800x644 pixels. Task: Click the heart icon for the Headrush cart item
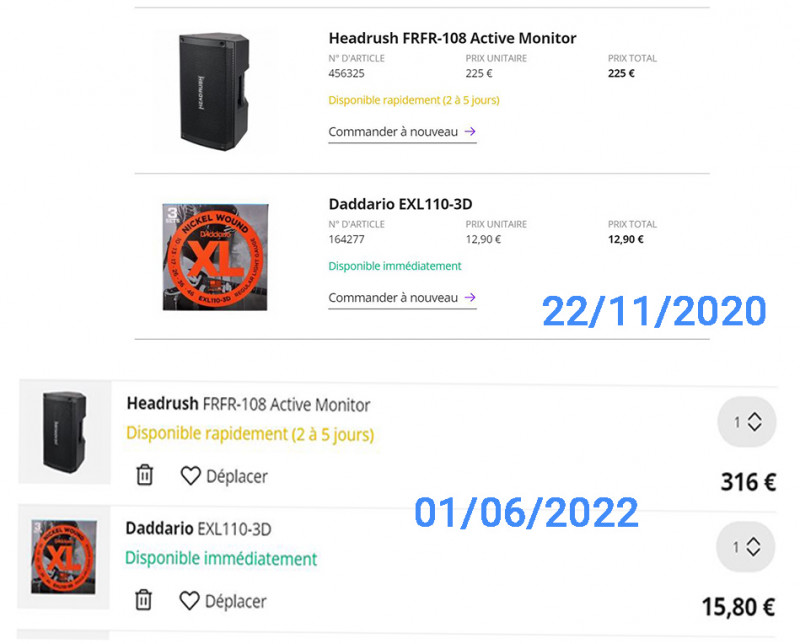click(191, 476)
